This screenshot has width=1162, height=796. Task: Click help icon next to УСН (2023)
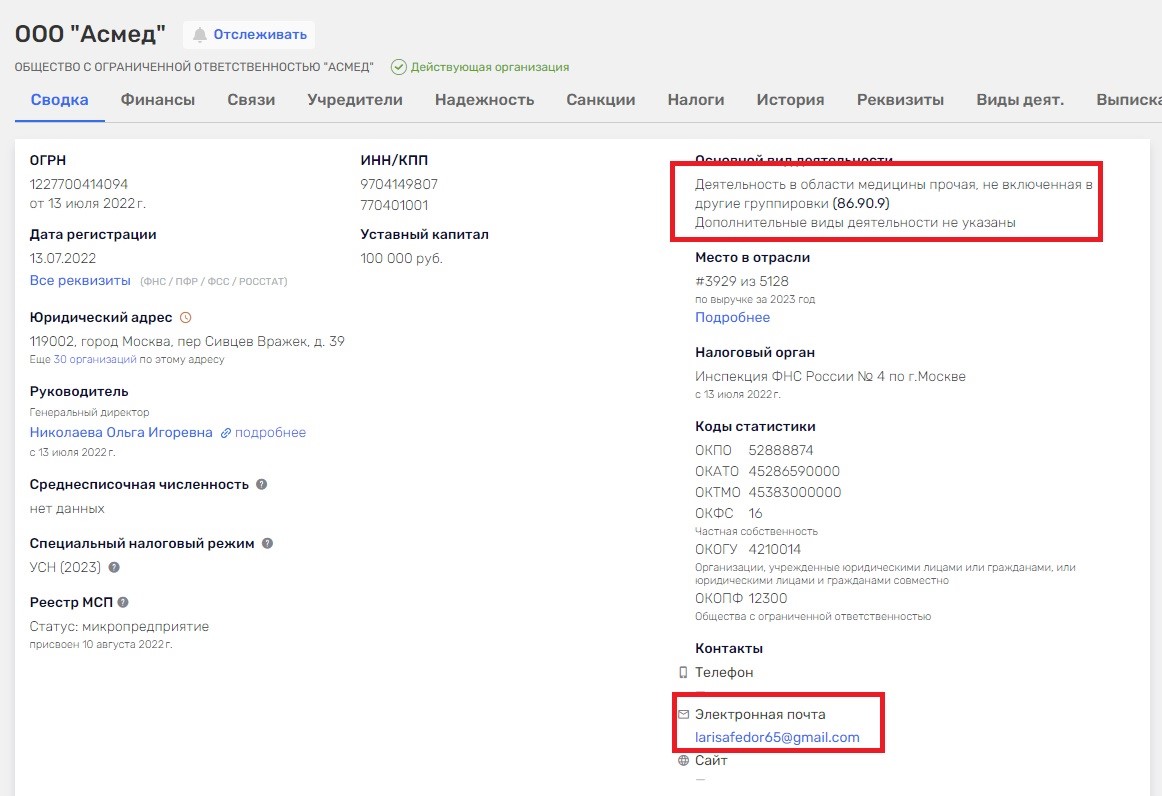[x=114, y=567]
